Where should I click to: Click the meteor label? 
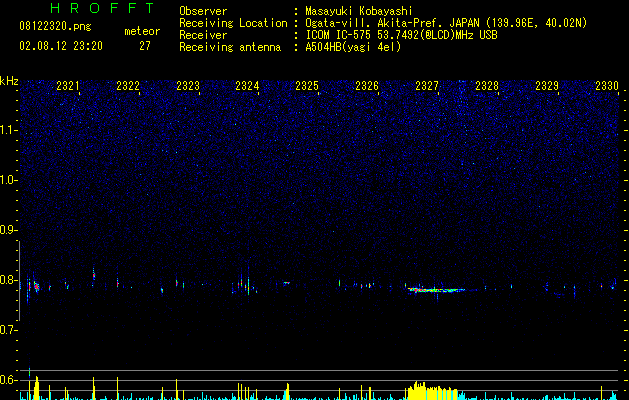click(142, 31)
